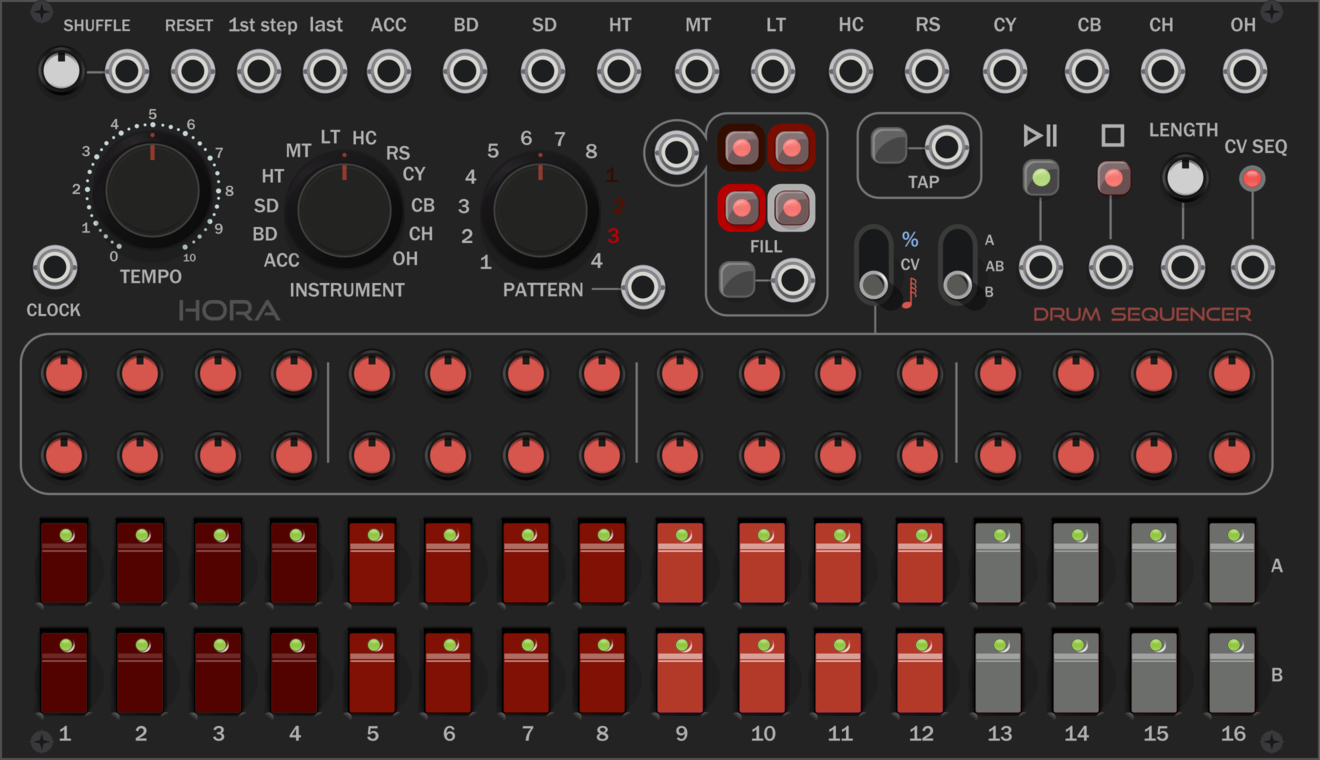
Task: Toggle step 16 in row A
Action: point(1232,562)
